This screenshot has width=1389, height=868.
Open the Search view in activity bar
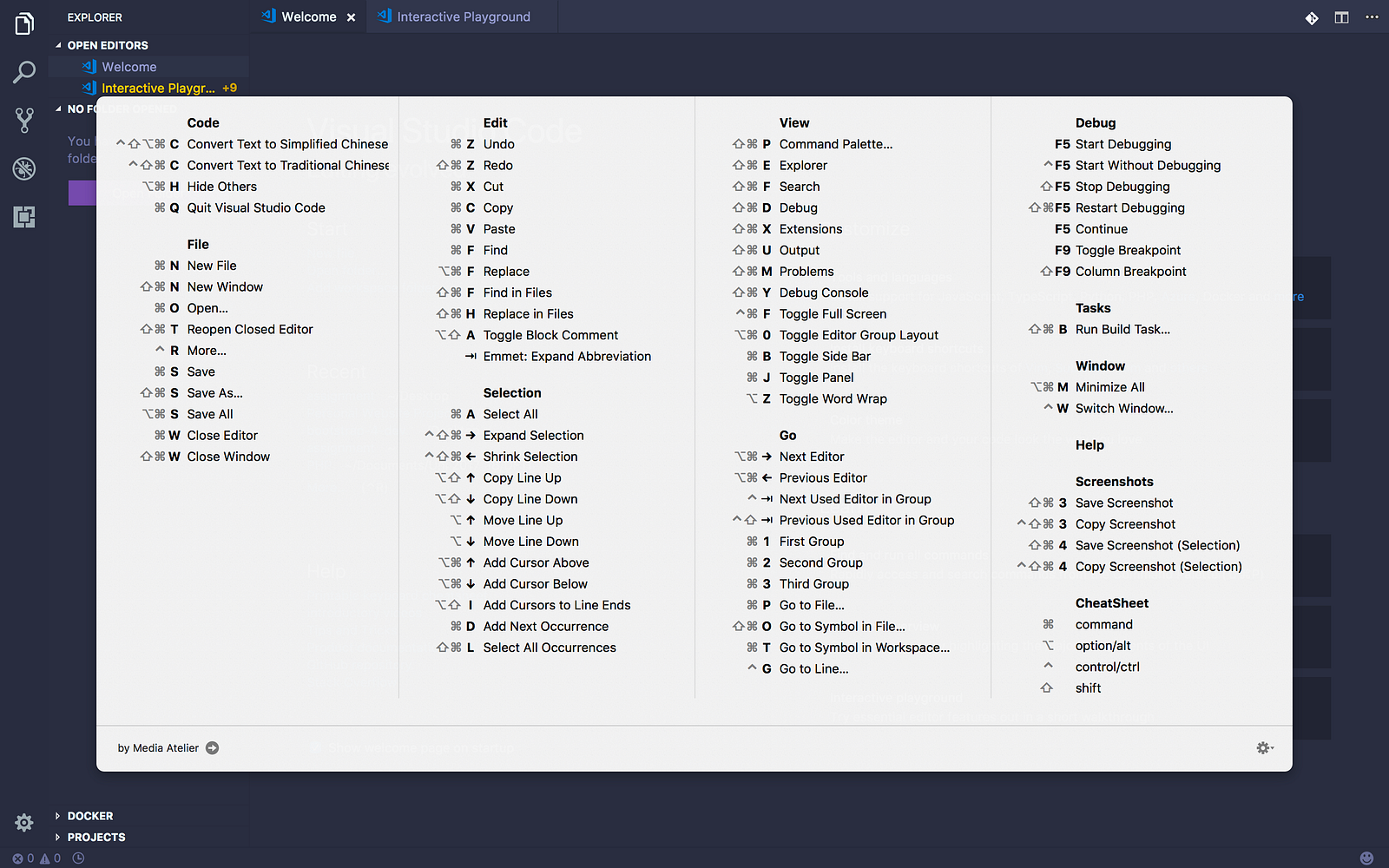click(24, 71)
